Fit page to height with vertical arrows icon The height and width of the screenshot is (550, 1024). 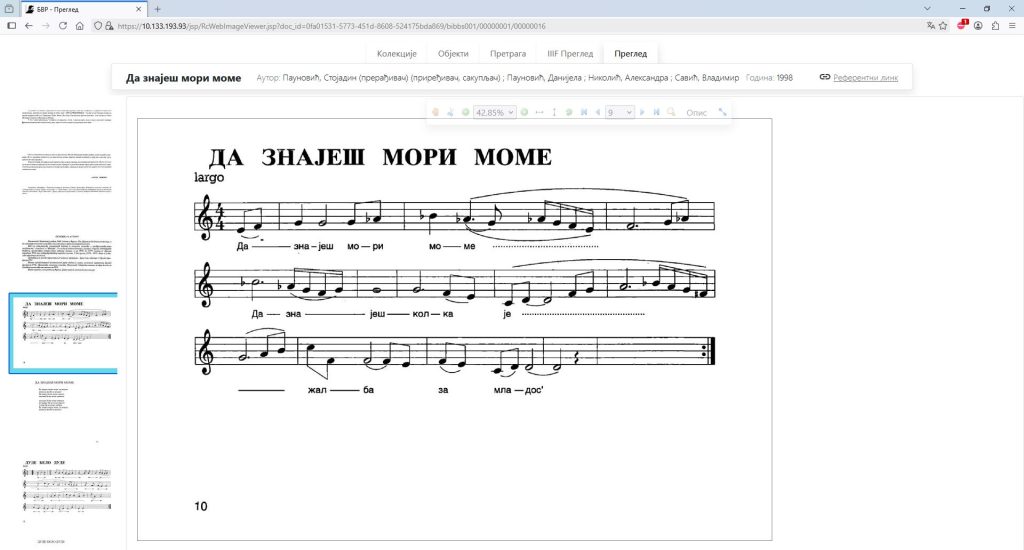[x=554, y=112]
